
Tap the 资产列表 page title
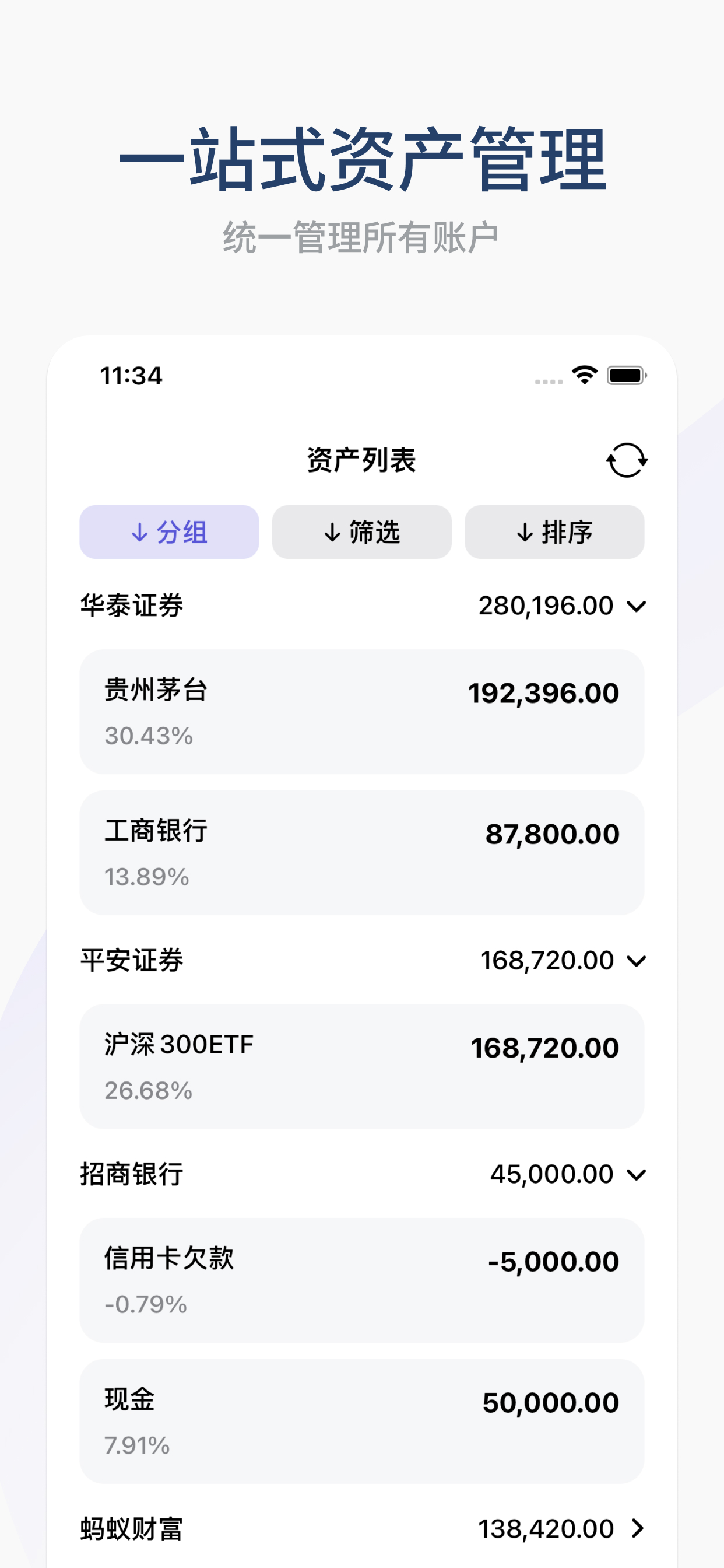[x=361, y=460]
